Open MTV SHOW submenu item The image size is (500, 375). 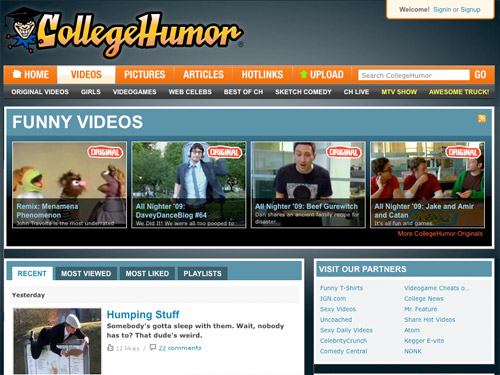(x=399, y=92)
